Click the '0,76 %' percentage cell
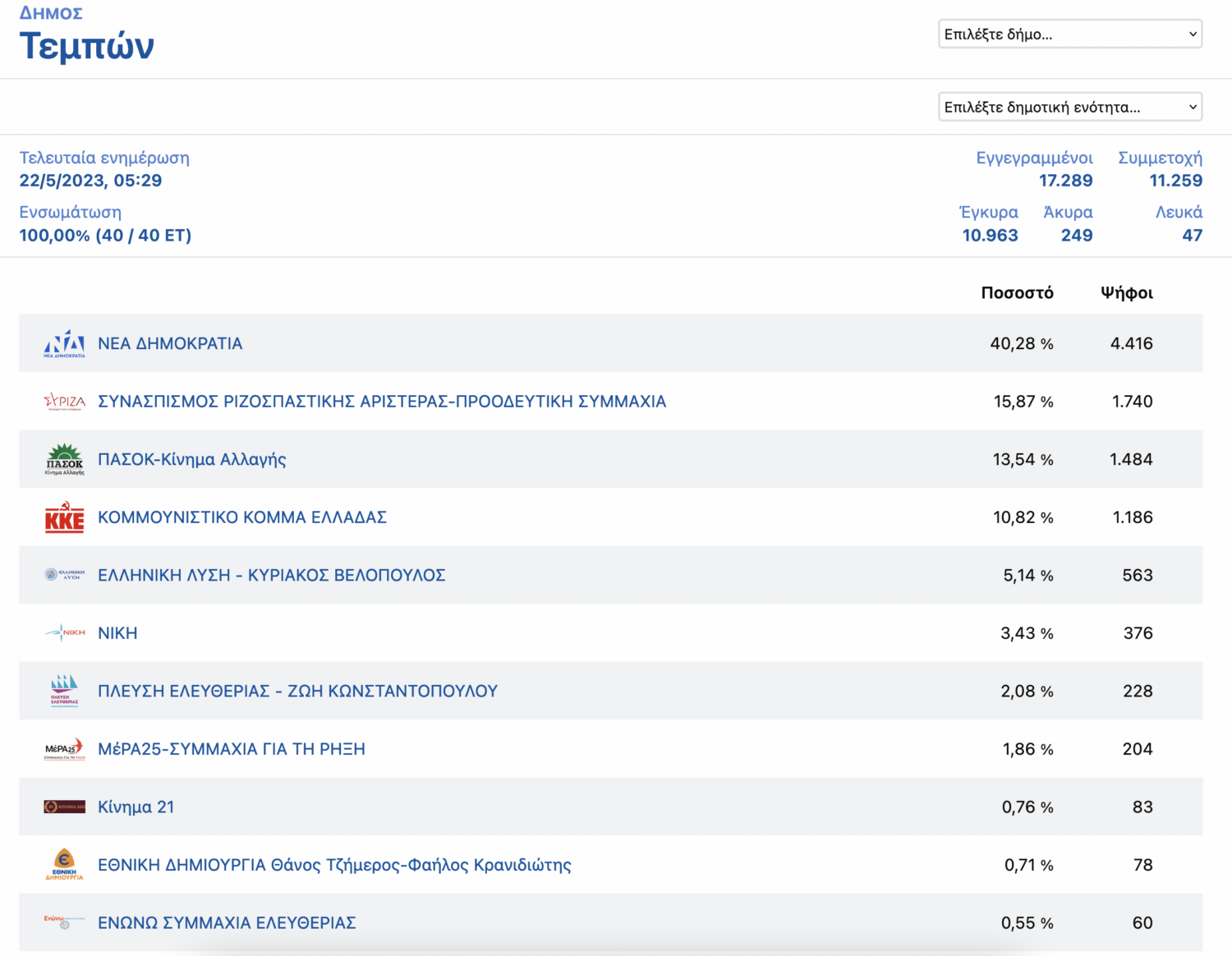 (x=1027, y=807)
